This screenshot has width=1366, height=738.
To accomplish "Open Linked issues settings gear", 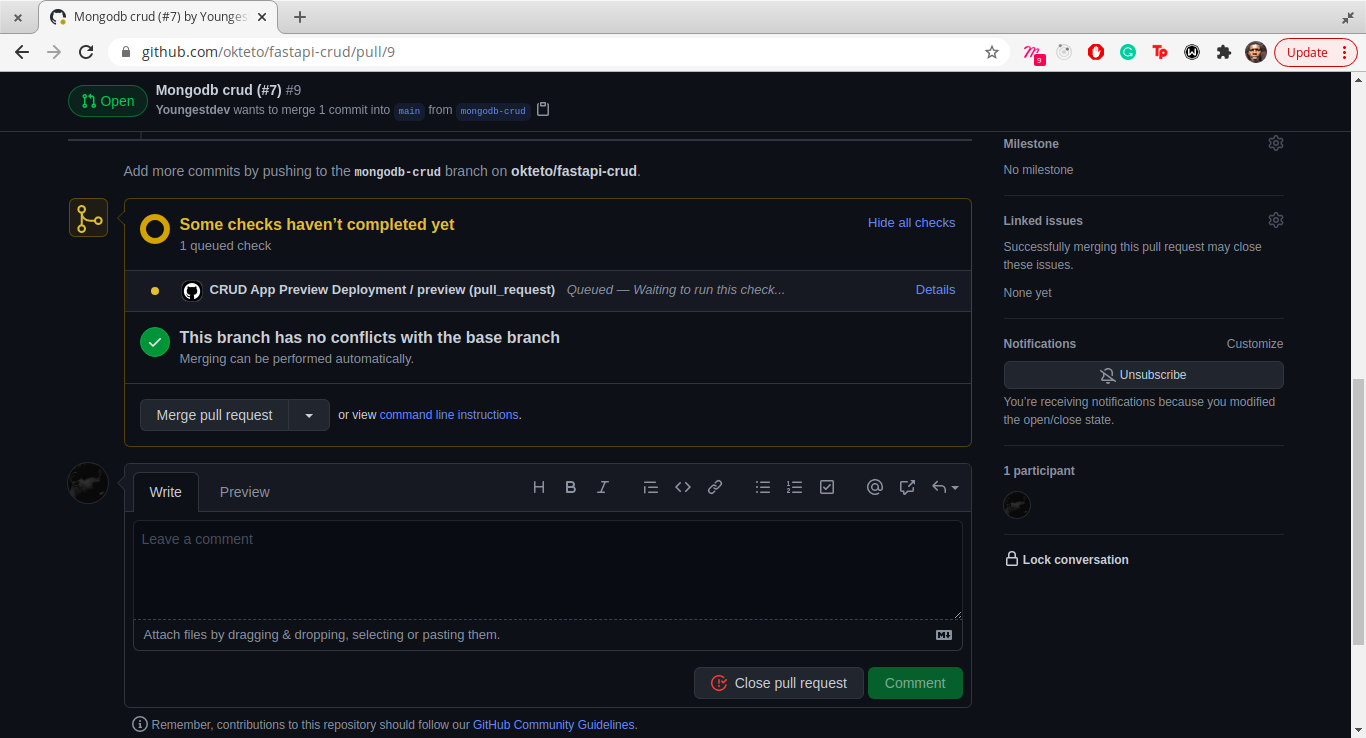I will pos(1276,220).
